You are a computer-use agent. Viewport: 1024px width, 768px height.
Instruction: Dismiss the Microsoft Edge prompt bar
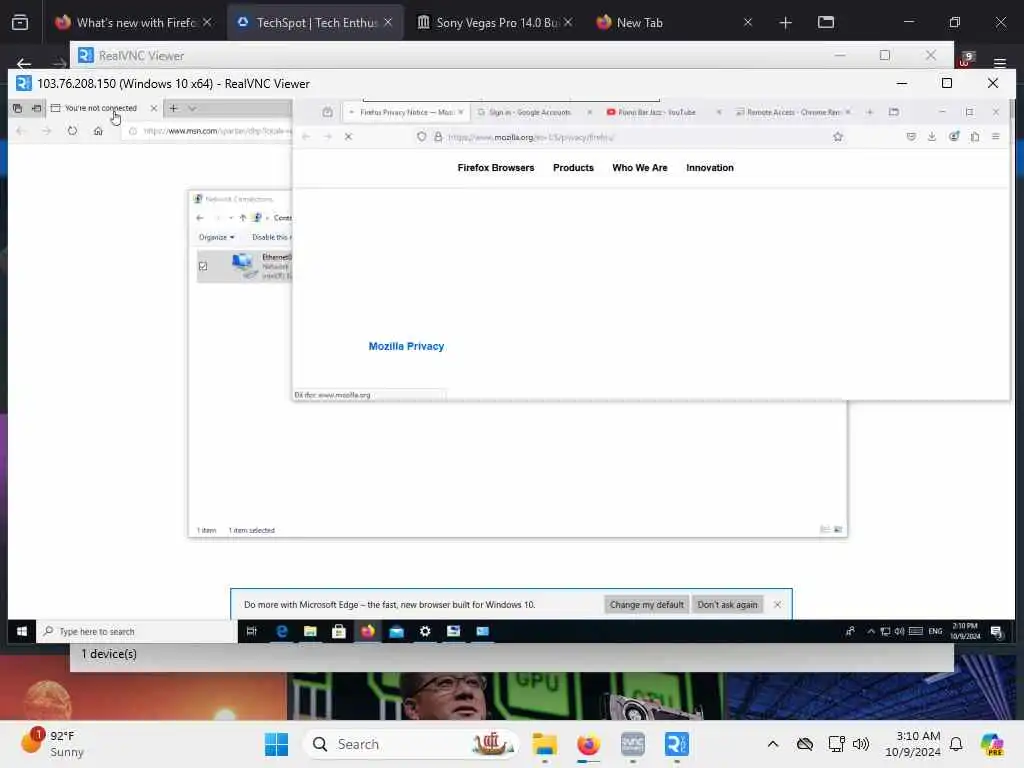777,605
